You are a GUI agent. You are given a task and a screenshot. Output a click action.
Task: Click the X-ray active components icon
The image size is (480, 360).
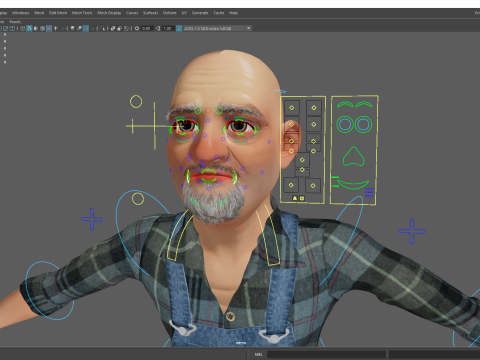tap(120, 28)
